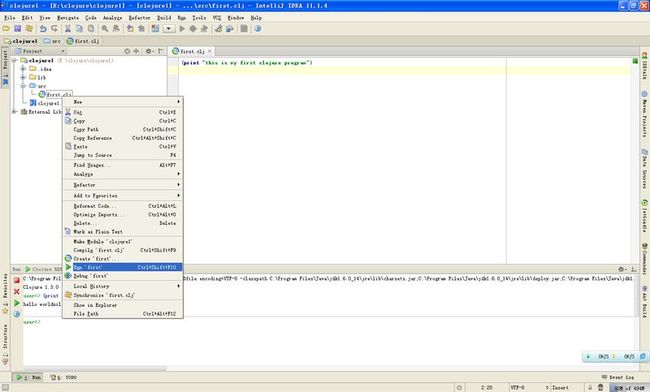Choose Run 'first' in context menu
Viewport: 650px width, 392px height.
pyautogui.click(x=123, y=267)
